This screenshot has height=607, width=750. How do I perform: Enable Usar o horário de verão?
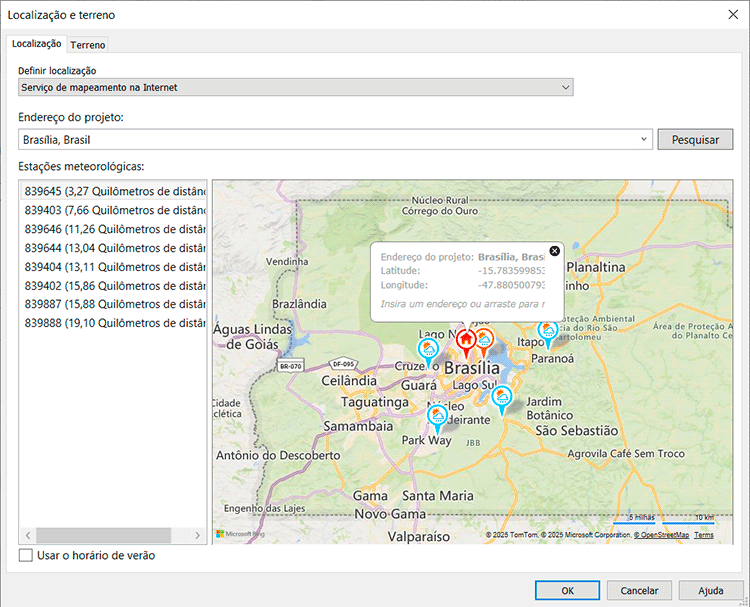pyautogui.click(x=26, y=555)
